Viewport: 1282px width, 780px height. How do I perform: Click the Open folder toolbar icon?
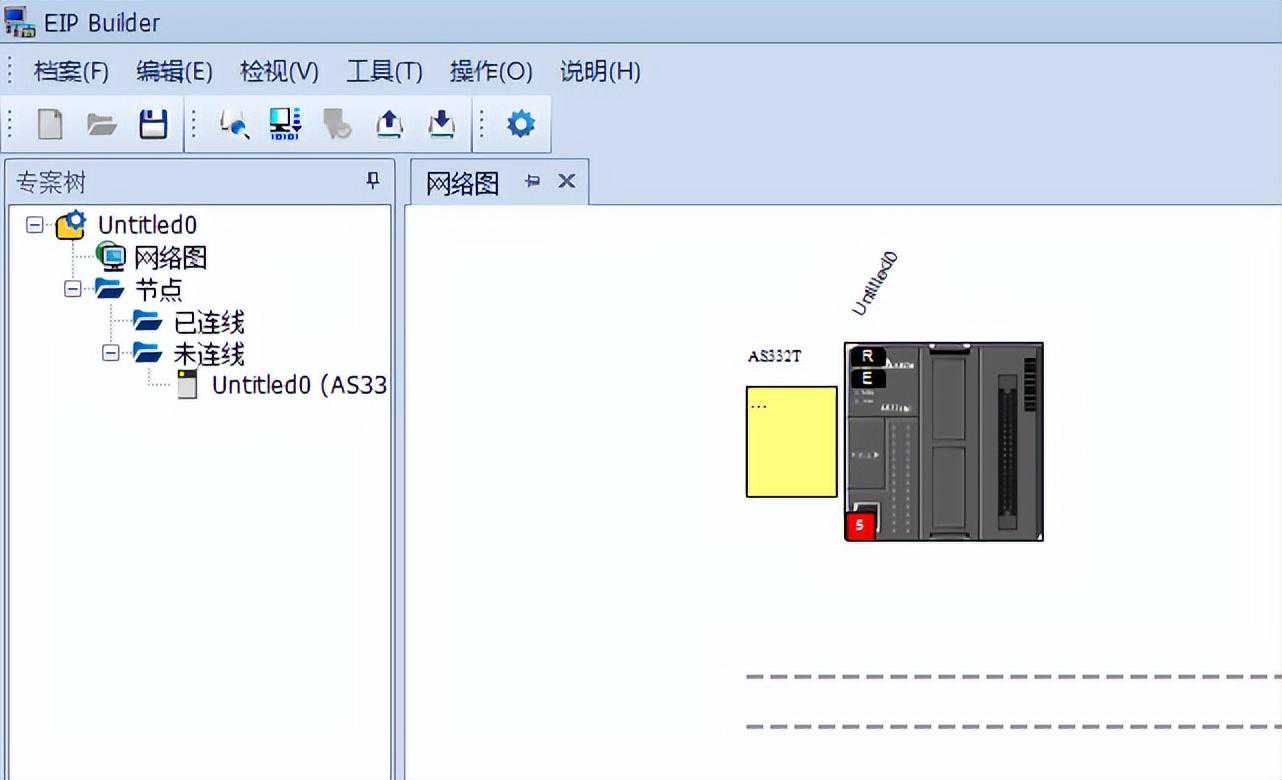click(101, 124)
